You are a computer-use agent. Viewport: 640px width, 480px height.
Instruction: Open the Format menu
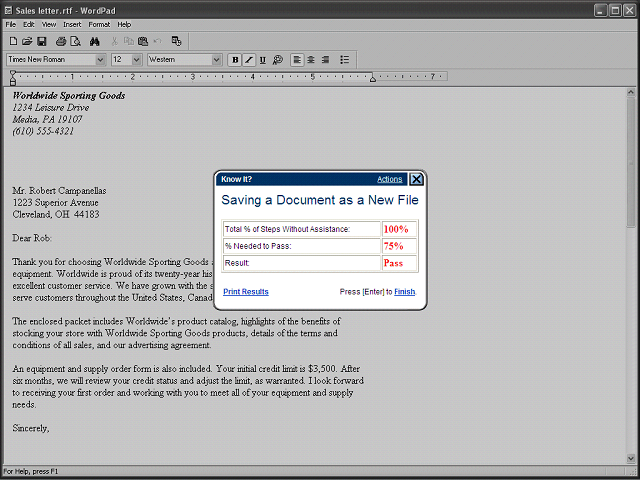(99, 24)
